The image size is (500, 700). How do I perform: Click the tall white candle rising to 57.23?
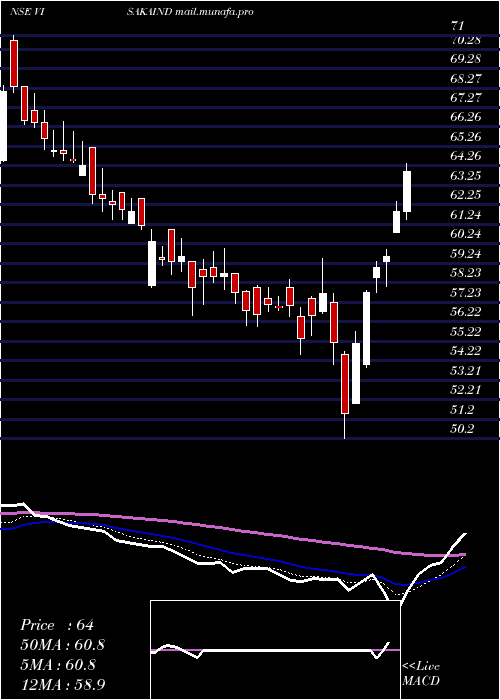367,328
